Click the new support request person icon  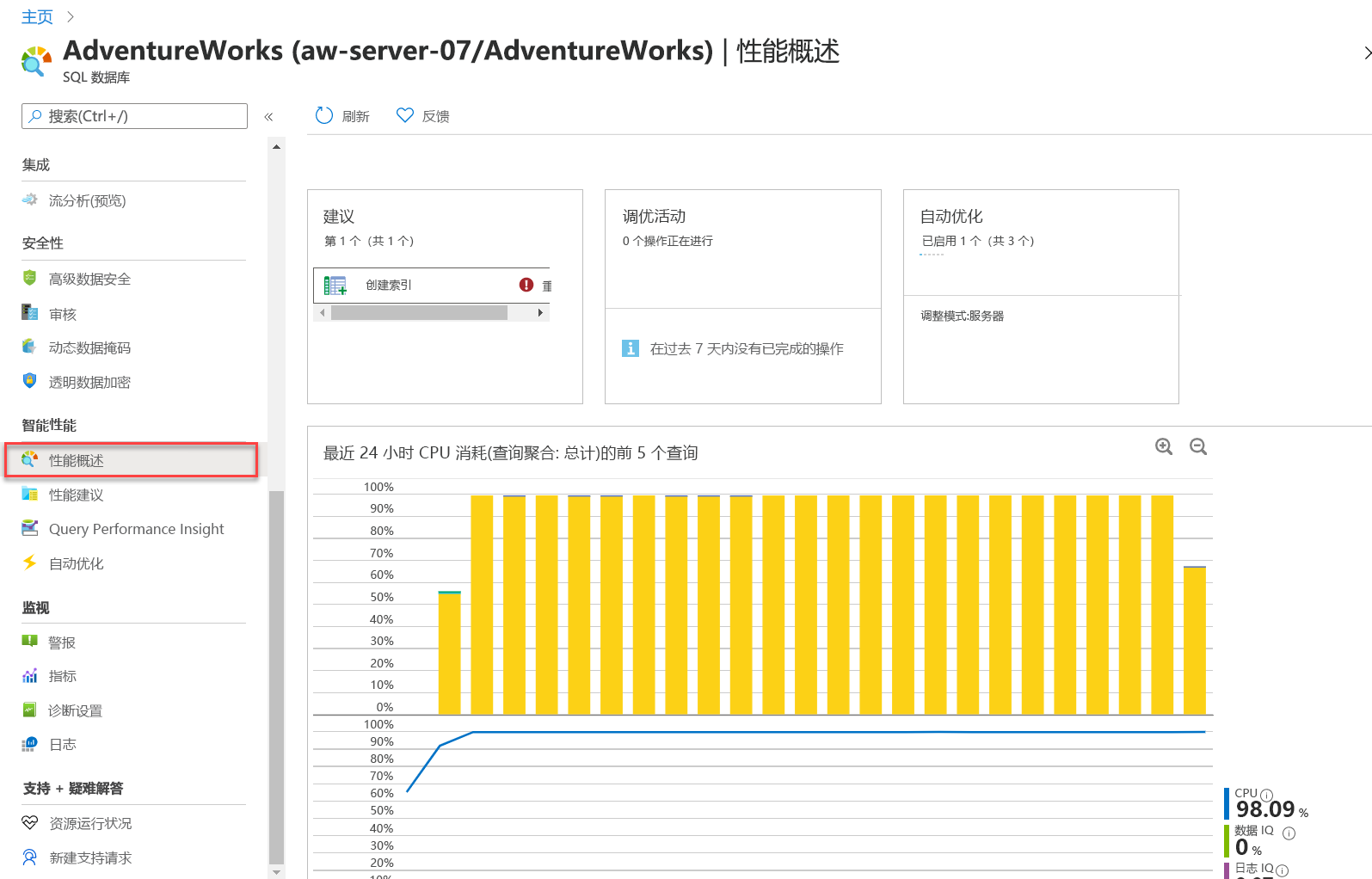(30, 857)
